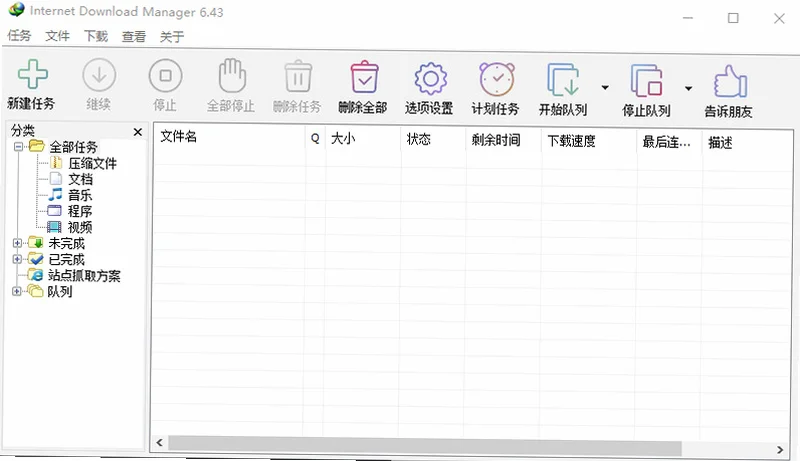Click the 描述 column header
Image resolution: width=800 pixels, height=461 pixels.
pos(747,143)
